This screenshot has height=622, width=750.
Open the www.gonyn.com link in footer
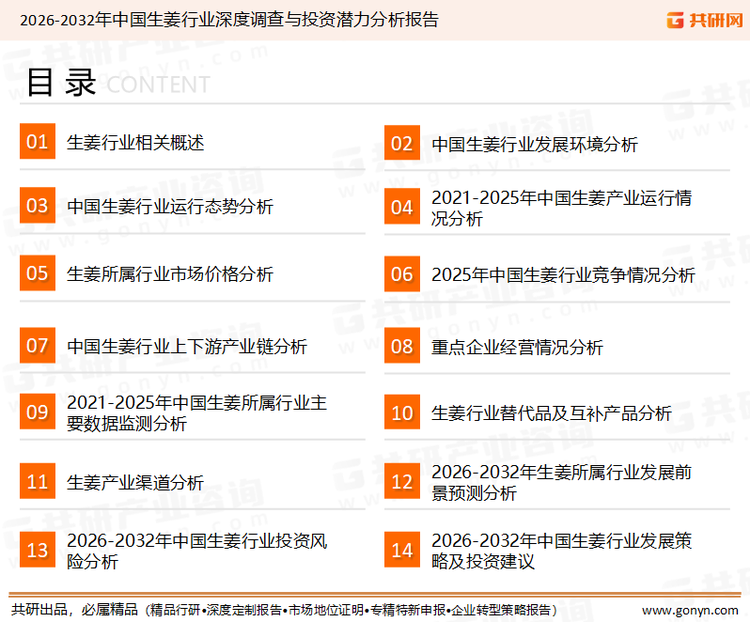pyautogui.click(x=690, y=611)
